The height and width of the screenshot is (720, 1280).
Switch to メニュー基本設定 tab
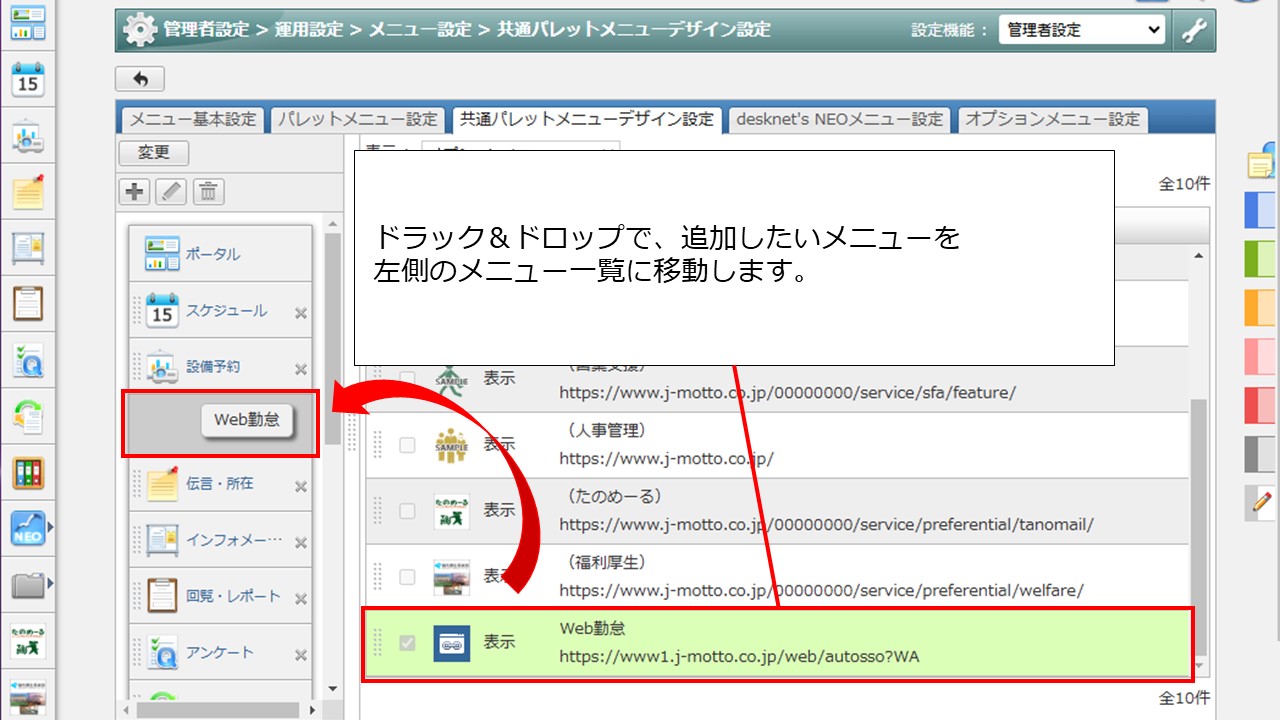click(x=192, y=119)
